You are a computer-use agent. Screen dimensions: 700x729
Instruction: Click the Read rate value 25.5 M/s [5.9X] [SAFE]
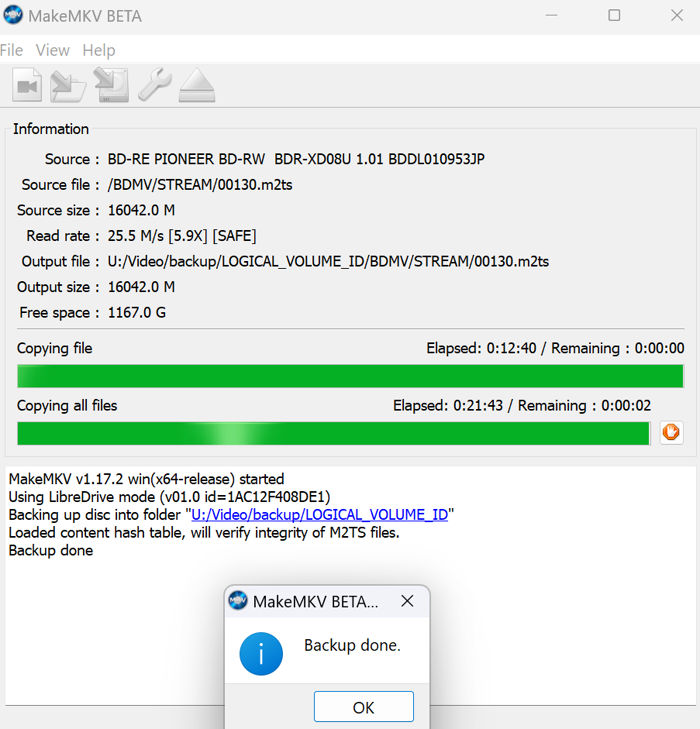click(x=182, y=236)
